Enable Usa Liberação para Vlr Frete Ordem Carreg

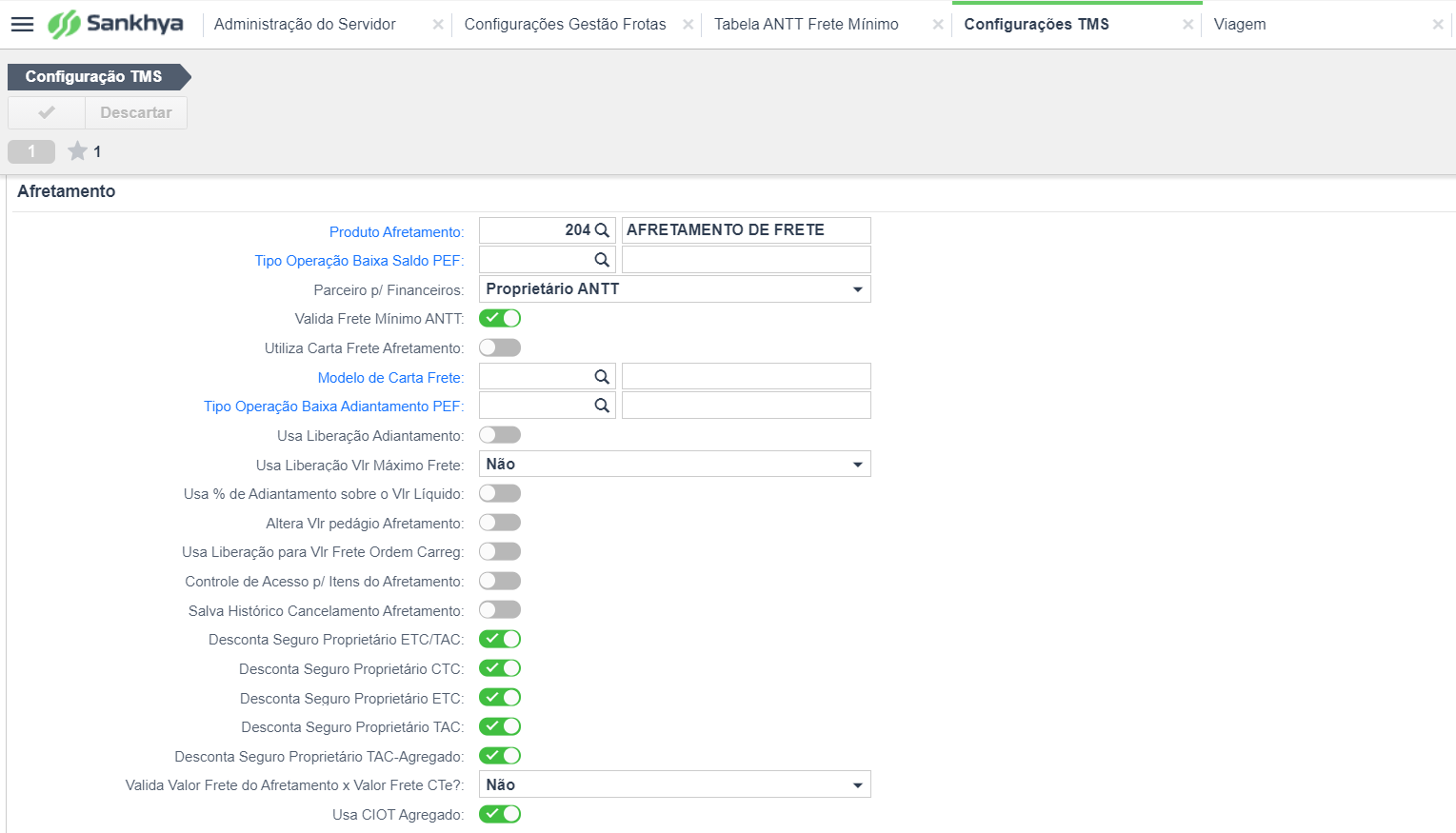point(500,551)
